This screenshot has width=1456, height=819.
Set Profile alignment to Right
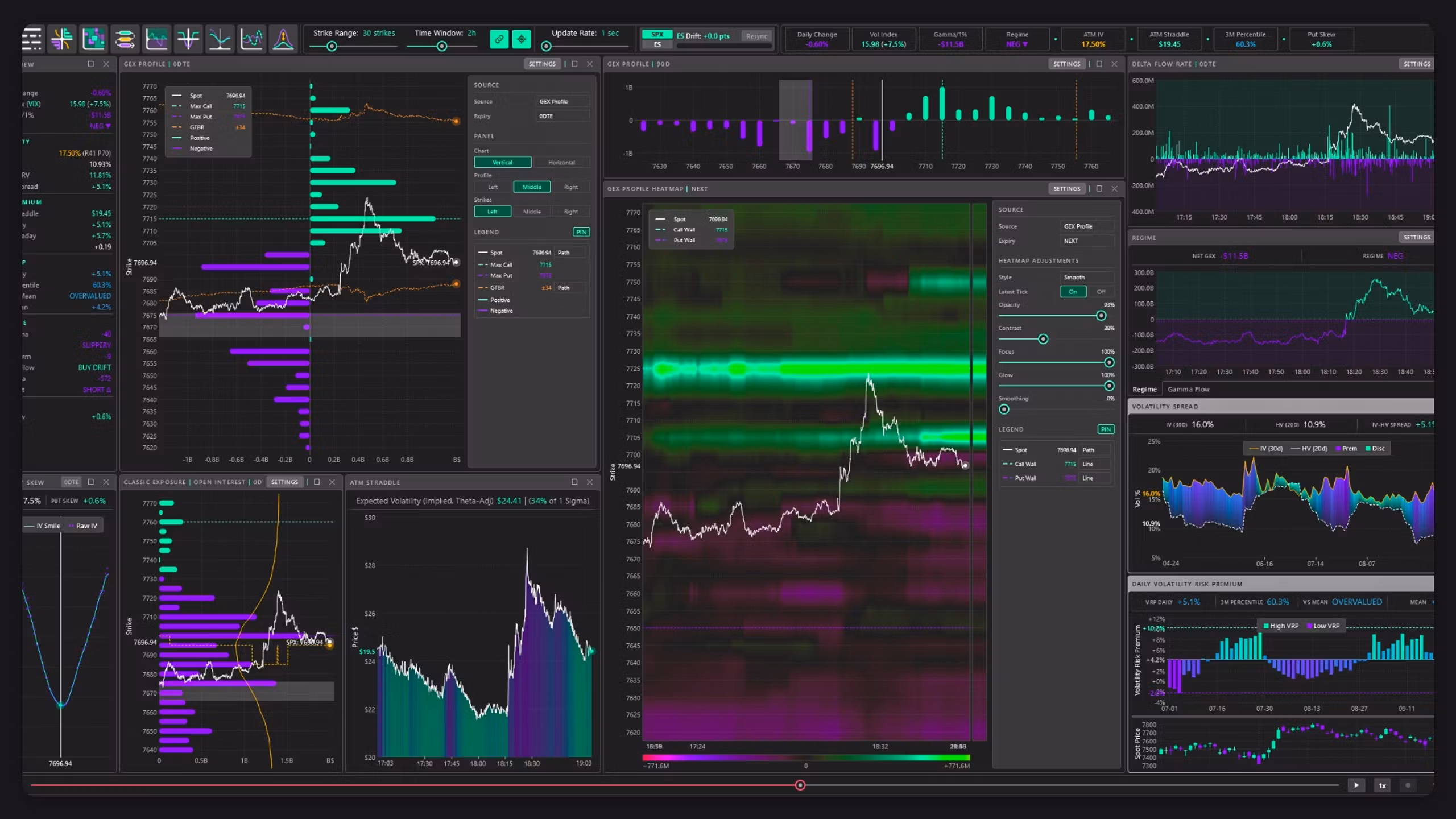(570, 187)
